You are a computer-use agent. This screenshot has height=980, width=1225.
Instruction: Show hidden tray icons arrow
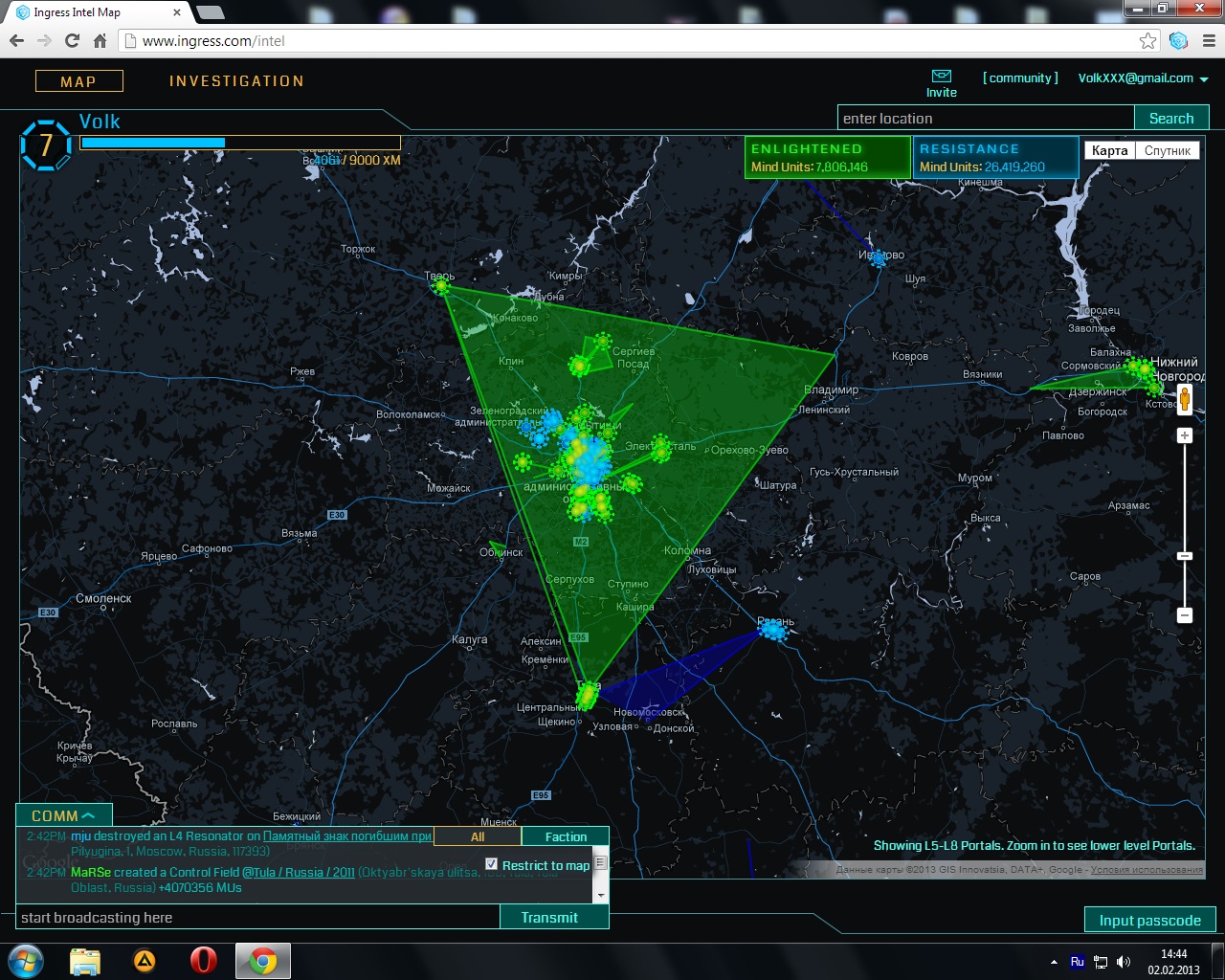[x=1054, y=962]
